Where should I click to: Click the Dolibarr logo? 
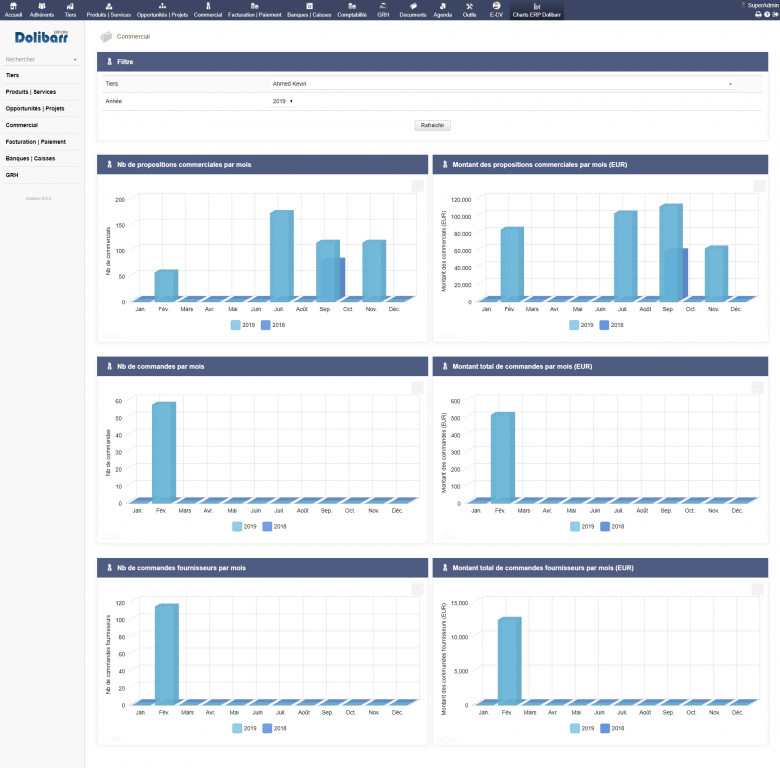tap(41, 37)
